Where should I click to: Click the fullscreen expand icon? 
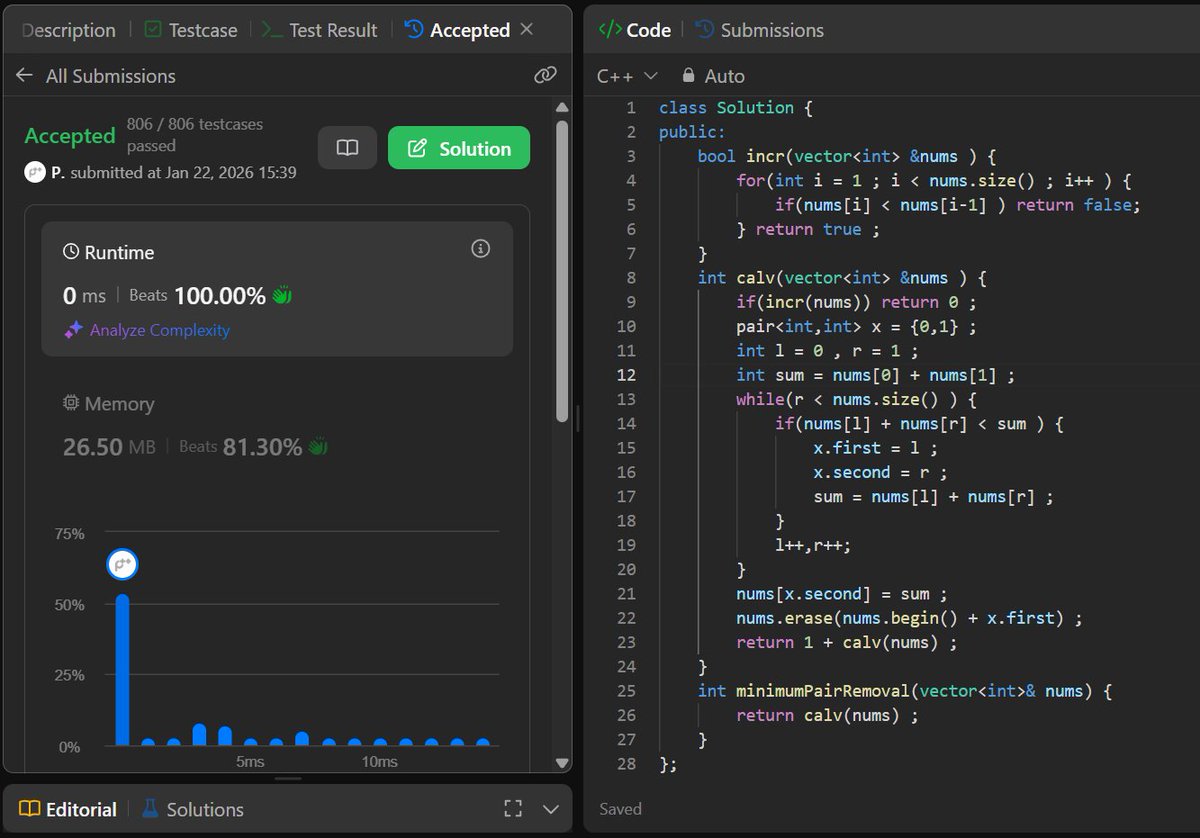pos(513,809)
